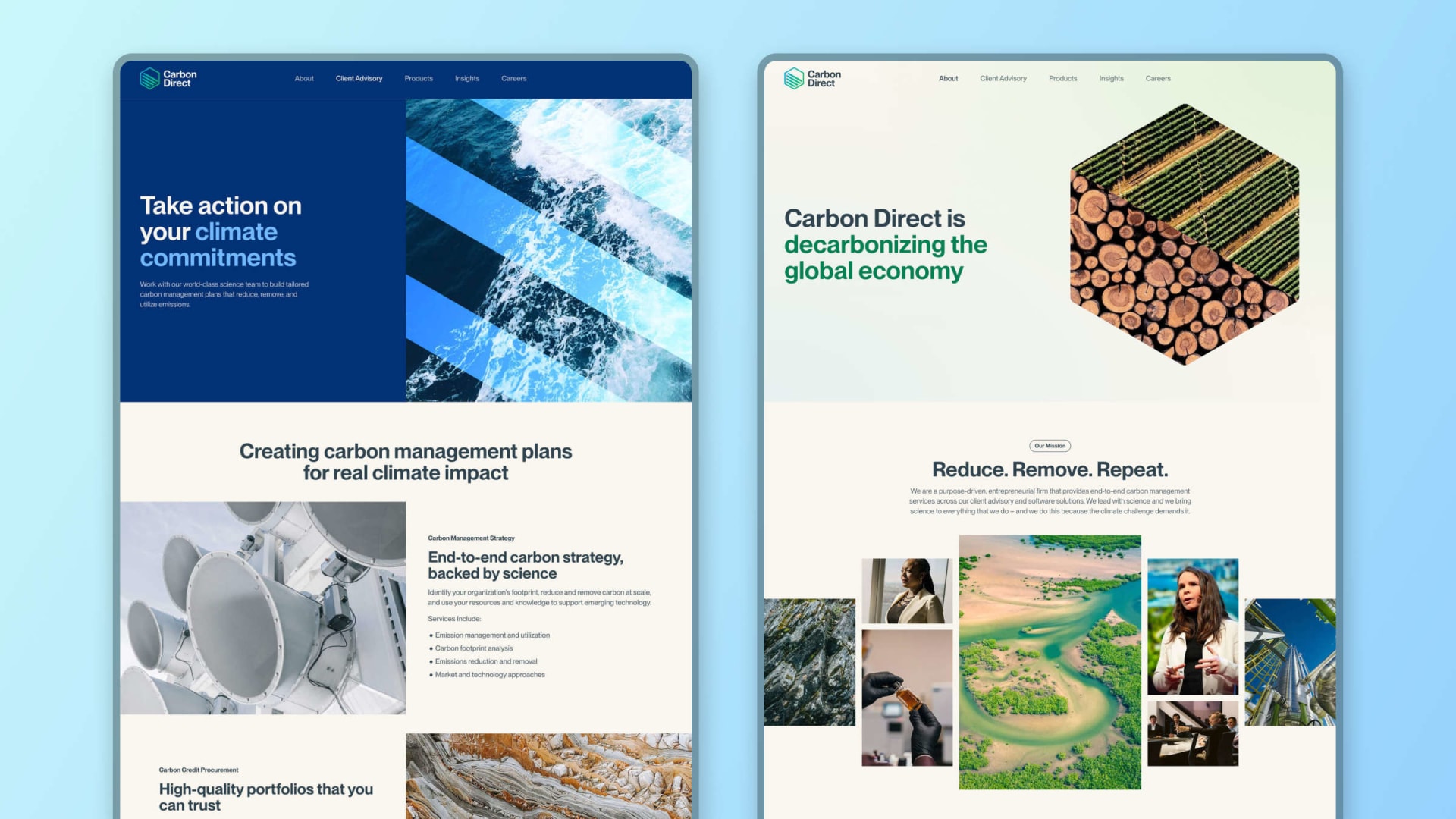Image resolution: width=1456 pixels, height=819 pixels.
Task: Click 'High-quality portfolios that you can trust'
Action: click(x=266, y=797)
